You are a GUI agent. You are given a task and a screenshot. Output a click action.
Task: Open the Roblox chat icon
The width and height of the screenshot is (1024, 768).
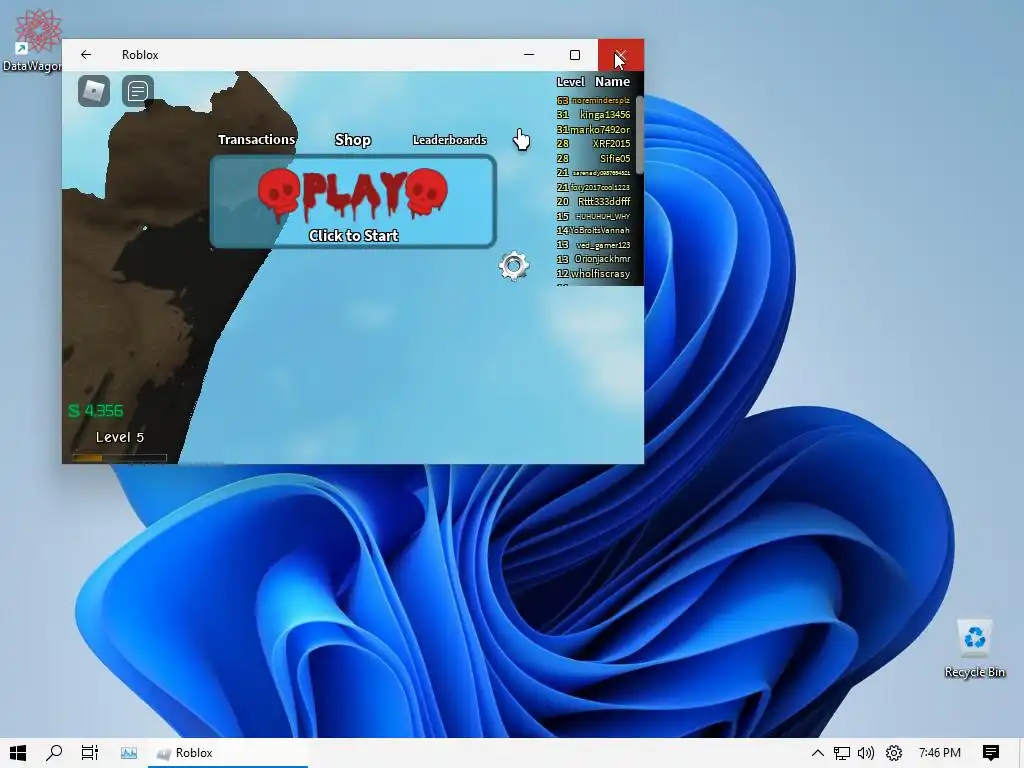(137, 91)
